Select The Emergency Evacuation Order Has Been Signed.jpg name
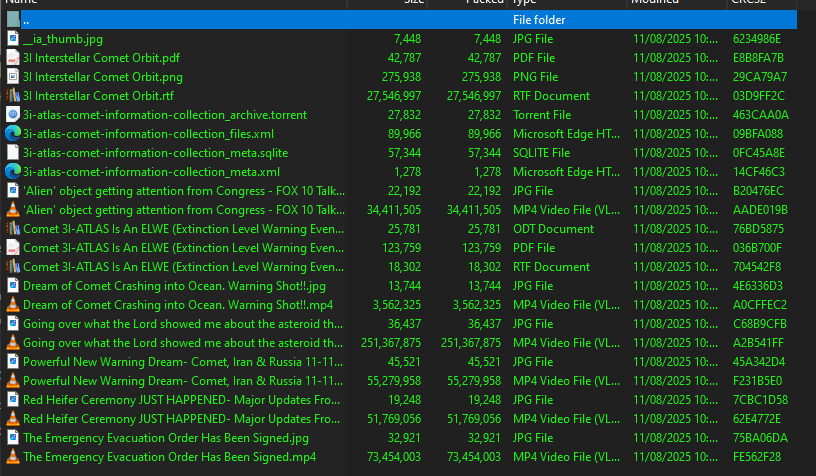Image resolution: width=816 pixels, height=476 pixels. pyautogui.click(x=166, y=438)
